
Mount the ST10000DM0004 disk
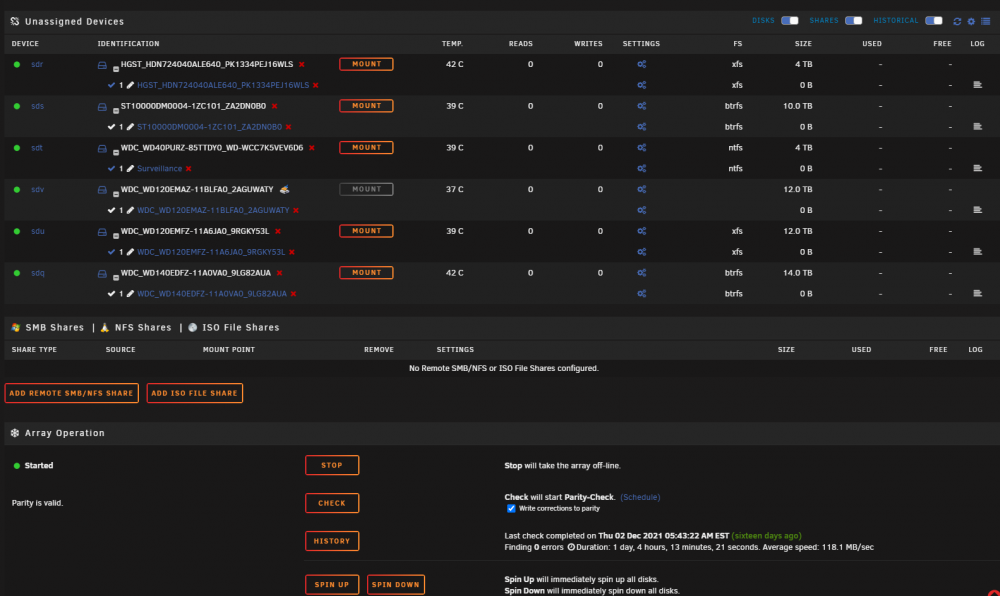366,106
